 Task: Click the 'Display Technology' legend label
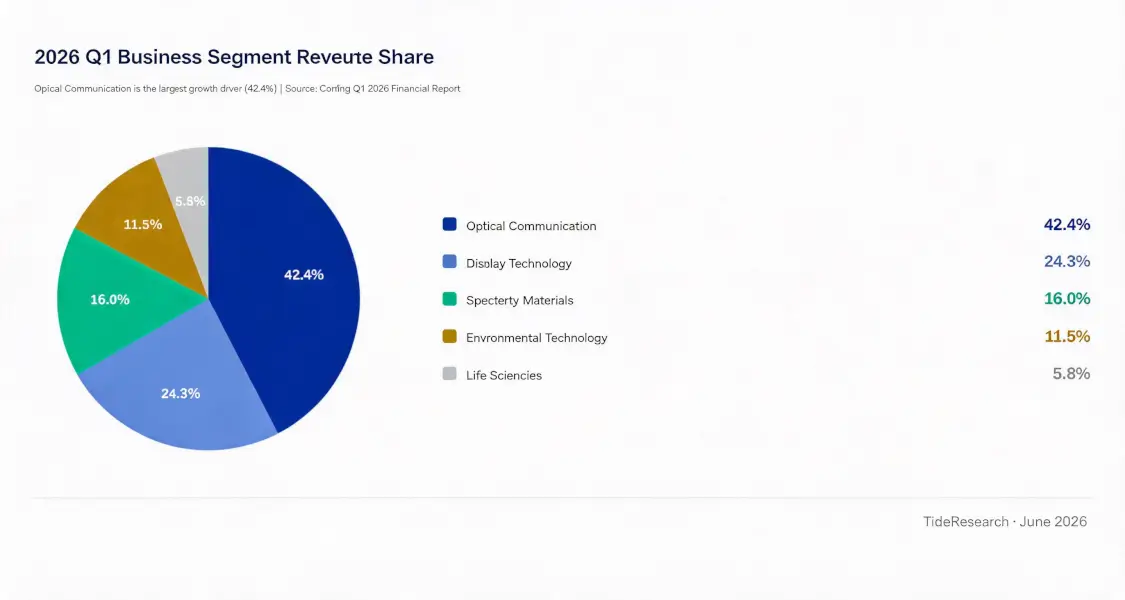click(519, 263)
